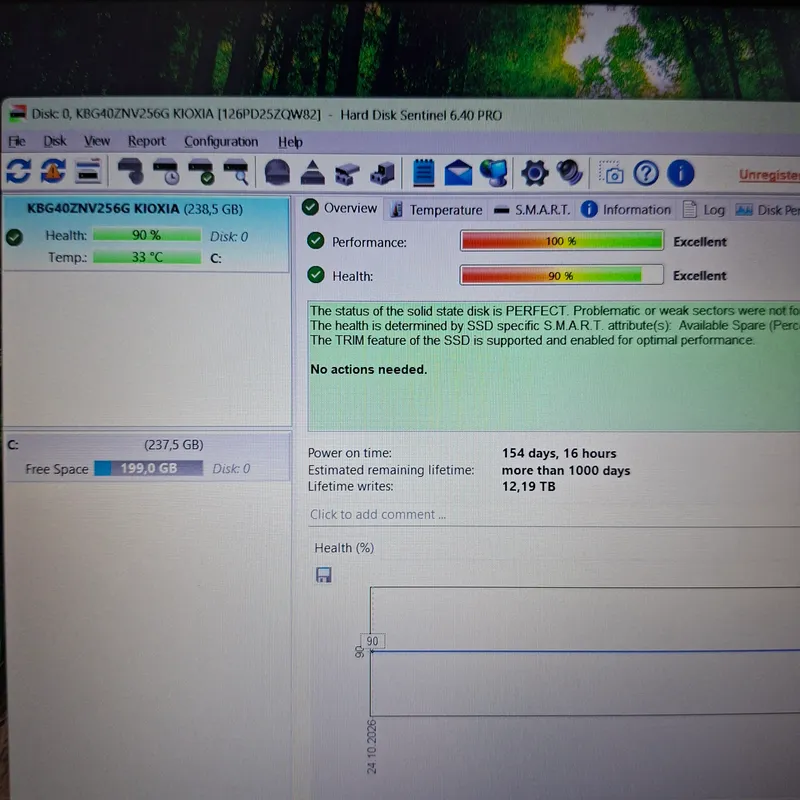
Task: Click the Performance 100 % bar
Action: 561,241
